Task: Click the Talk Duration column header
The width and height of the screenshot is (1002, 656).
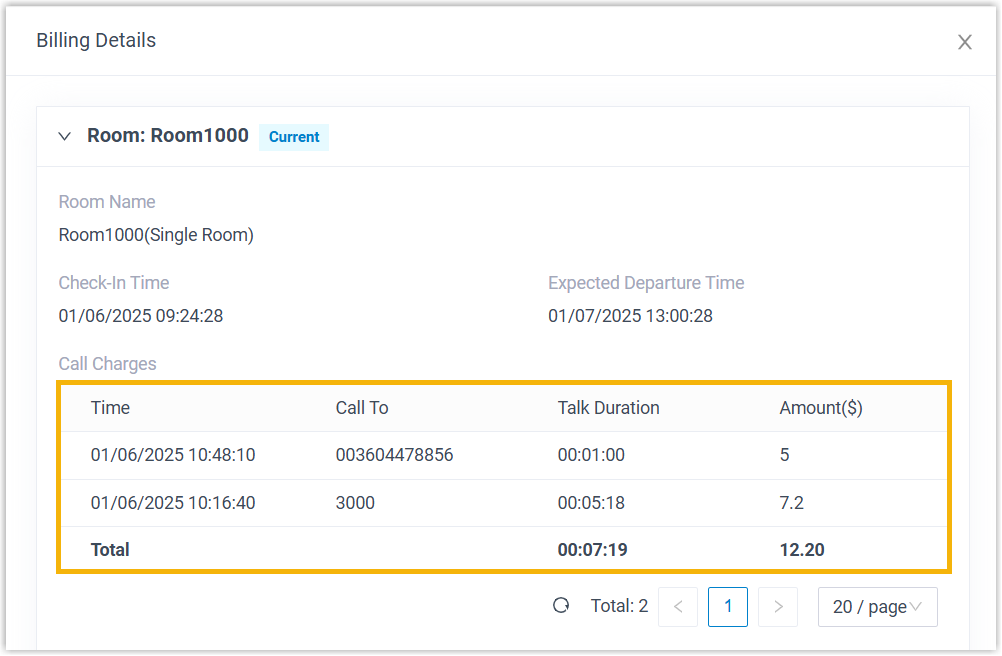Action: click(x=608, y=408)
